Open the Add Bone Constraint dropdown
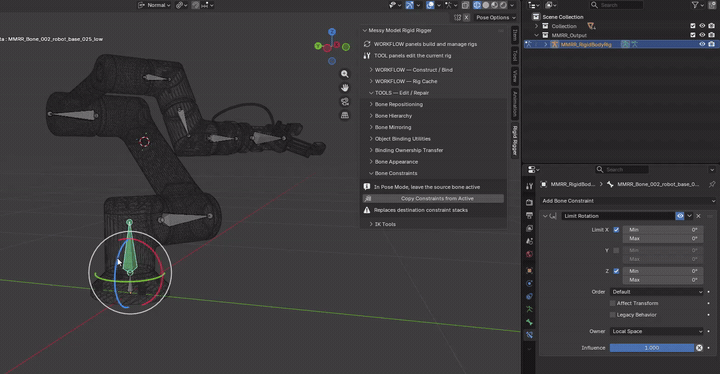Viewport: 720px width, 374px height. tap(628, 201)
